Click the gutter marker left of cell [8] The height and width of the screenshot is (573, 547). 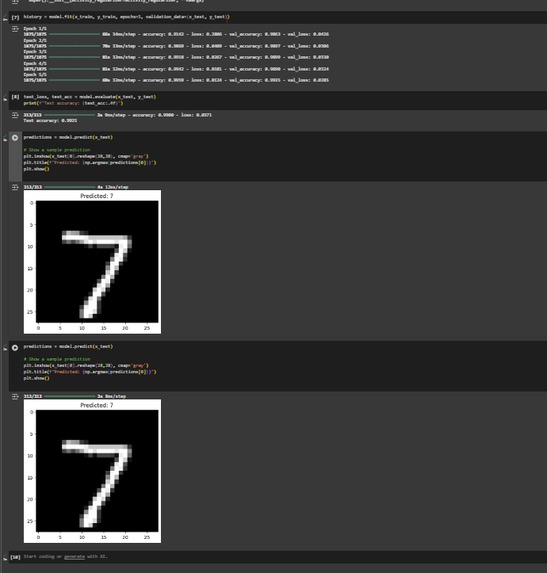(5, 98)
